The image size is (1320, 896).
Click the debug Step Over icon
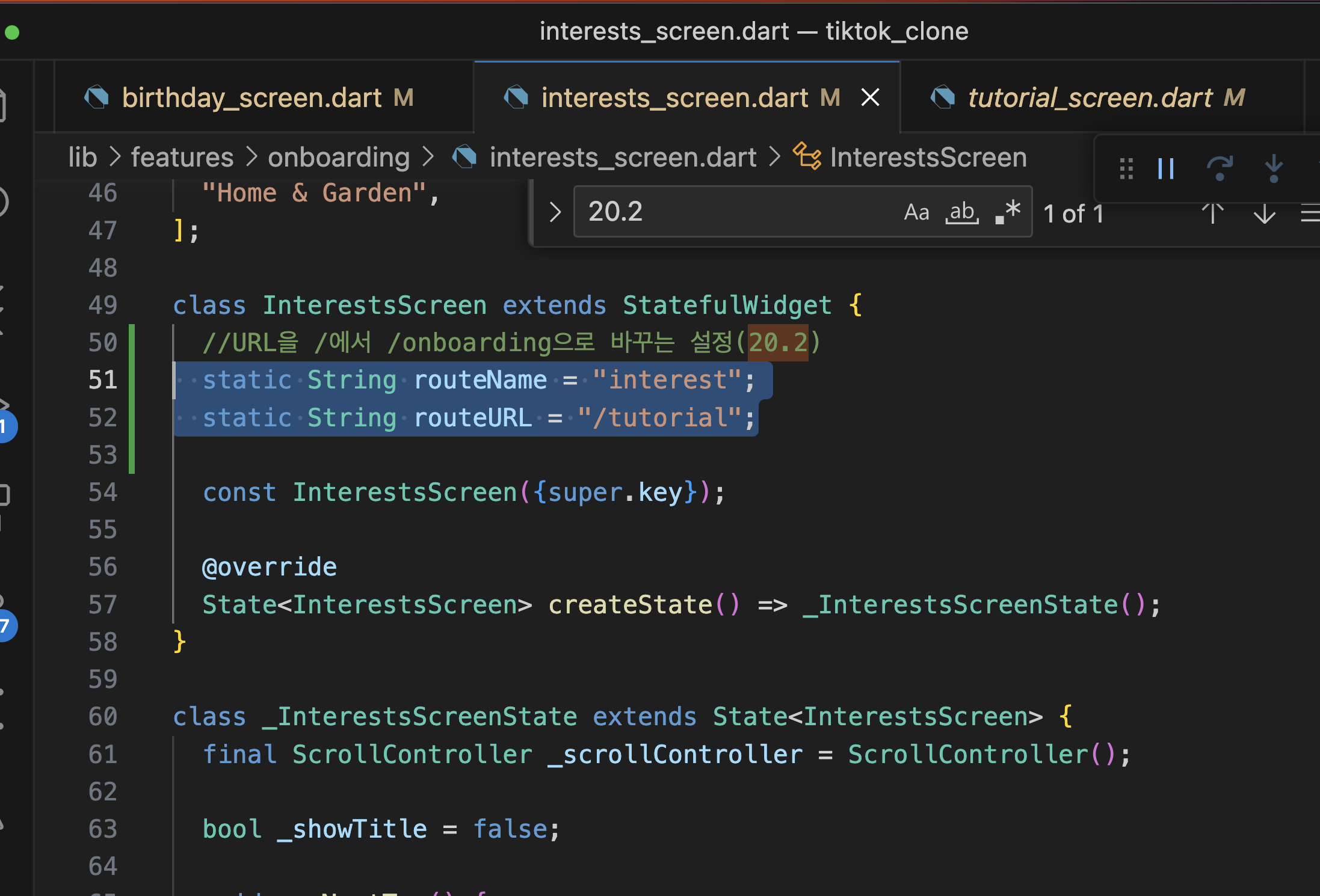pyautogui.click(x=1220, y=169)
